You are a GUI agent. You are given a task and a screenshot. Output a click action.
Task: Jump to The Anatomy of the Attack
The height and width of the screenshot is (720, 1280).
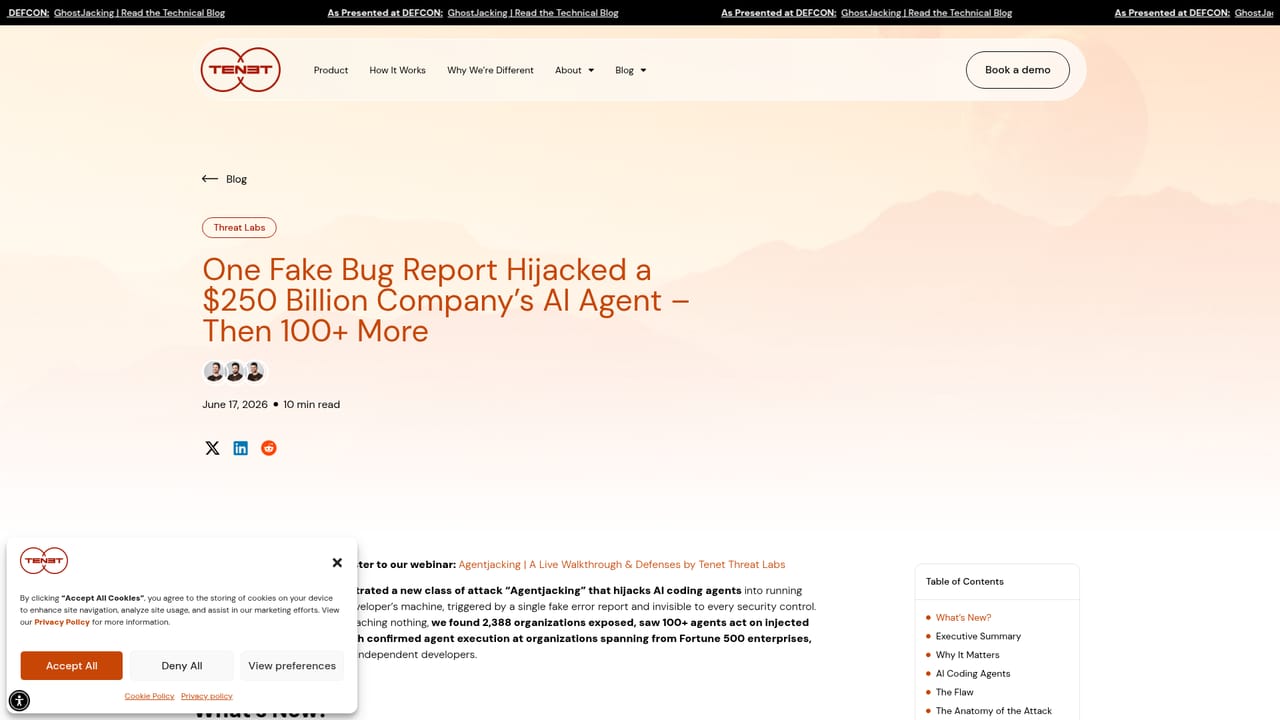pos(994,711)
